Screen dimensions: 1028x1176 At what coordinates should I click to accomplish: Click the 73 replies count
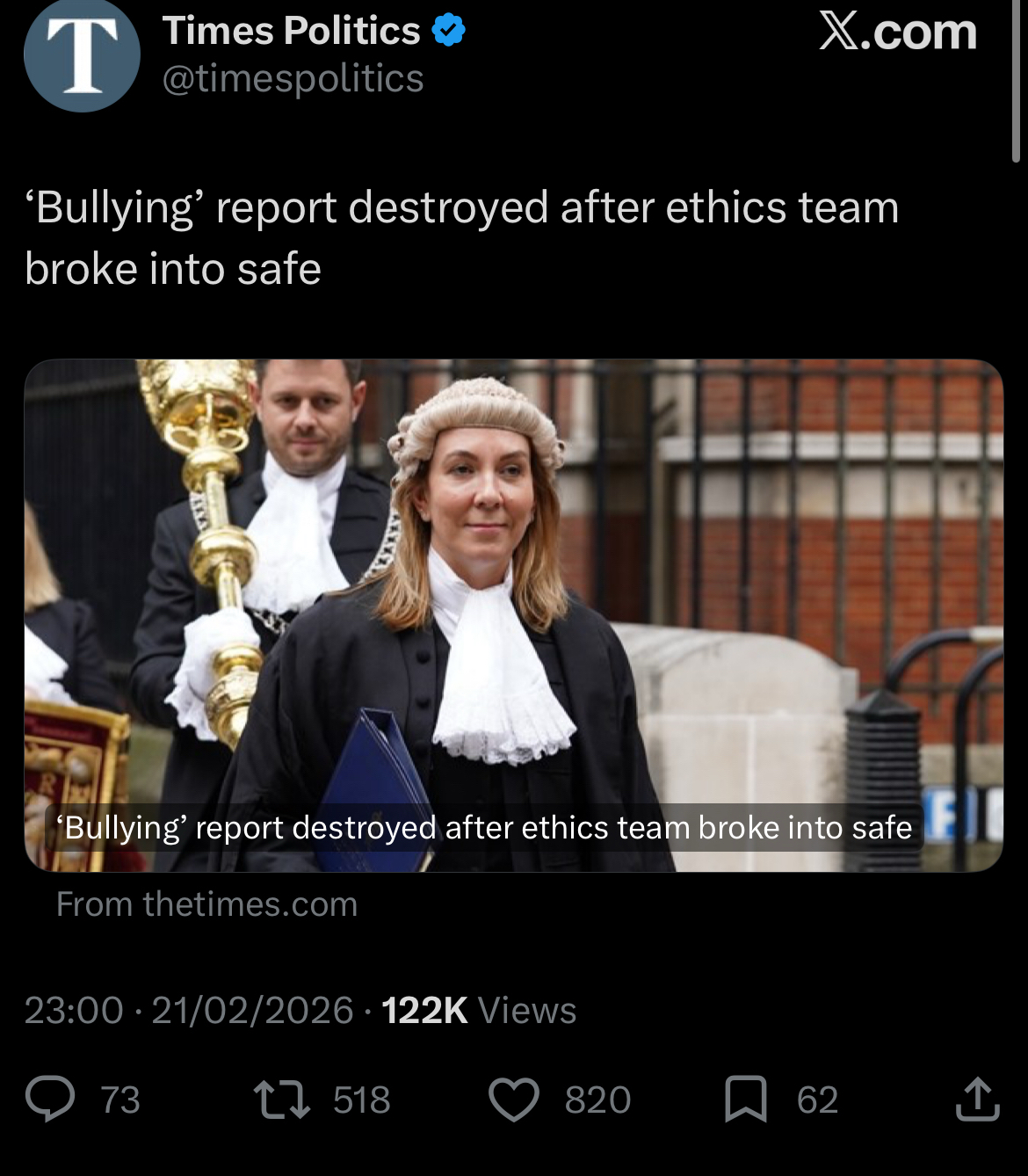(x=120, y=1100)
